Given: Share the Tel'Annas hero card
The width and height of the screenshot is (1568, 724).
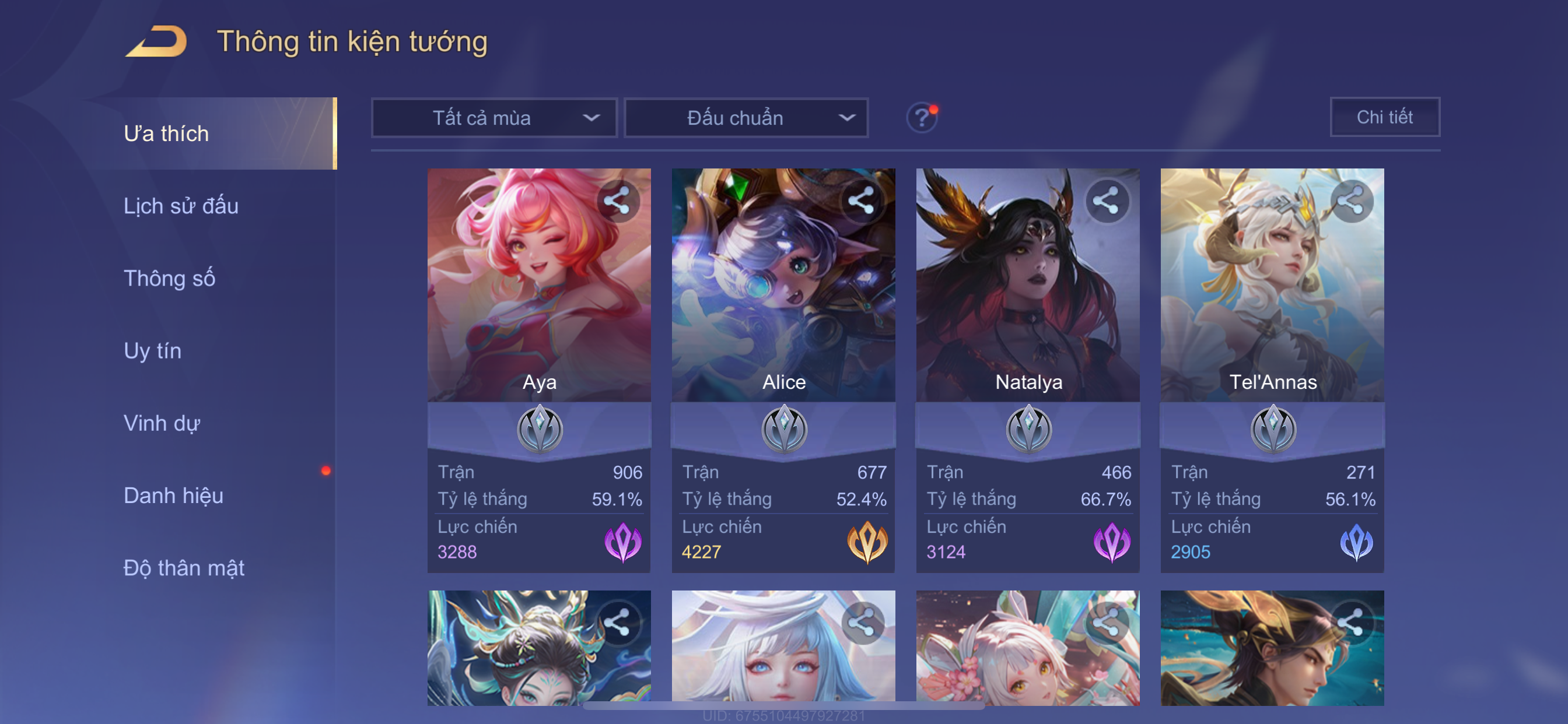Looking at the screenshot, I should pos(1350,201).
